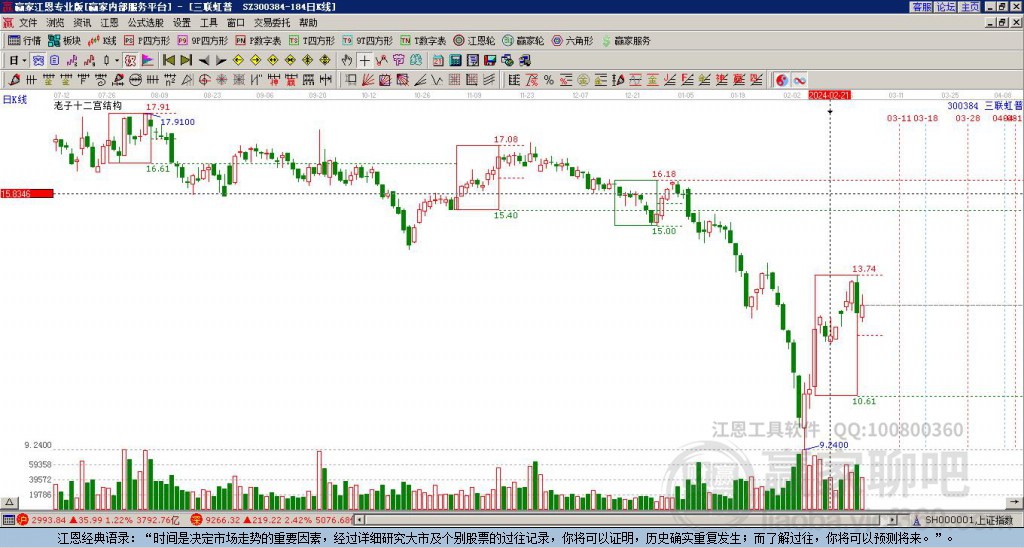Open the 江恩 menu
The height and width of the screenshot is (548, 1024).
click(x=109, y=23)
